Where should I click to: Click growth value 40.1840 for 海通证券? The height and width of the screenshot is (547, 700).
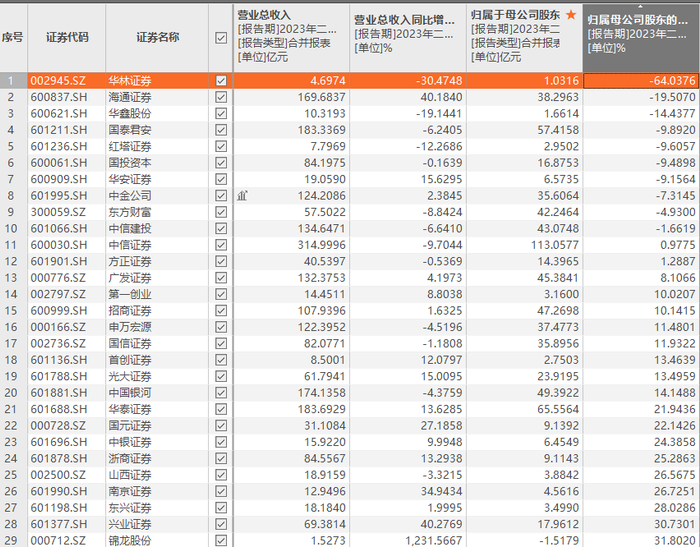(441, 97)
